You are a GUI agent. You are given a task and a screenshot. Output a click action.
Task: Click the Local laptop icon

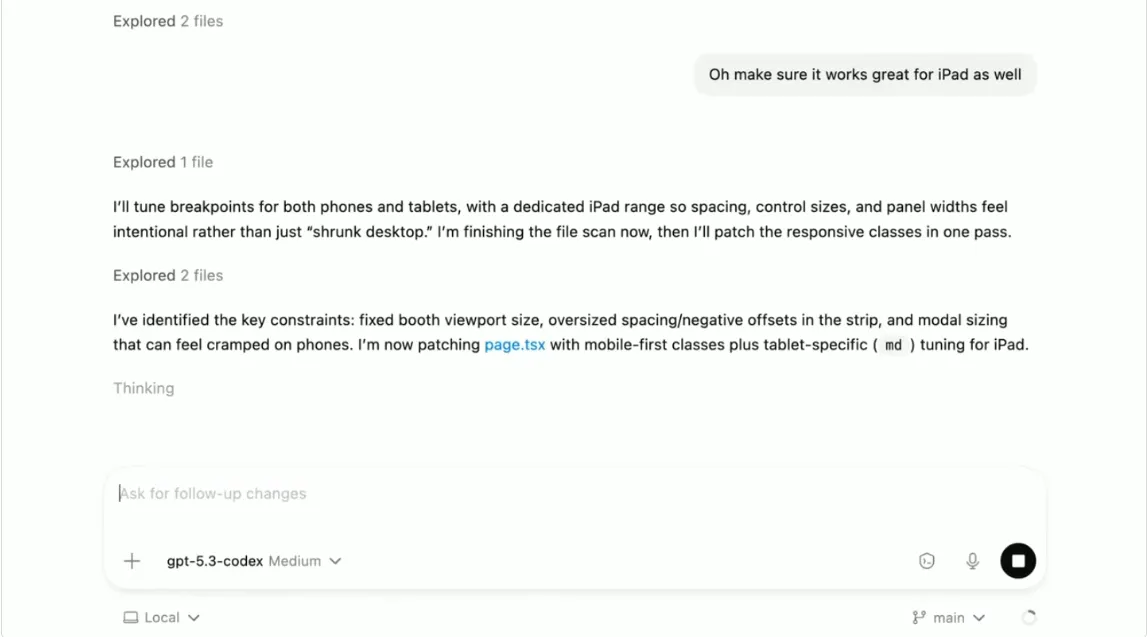coord(130,618)
